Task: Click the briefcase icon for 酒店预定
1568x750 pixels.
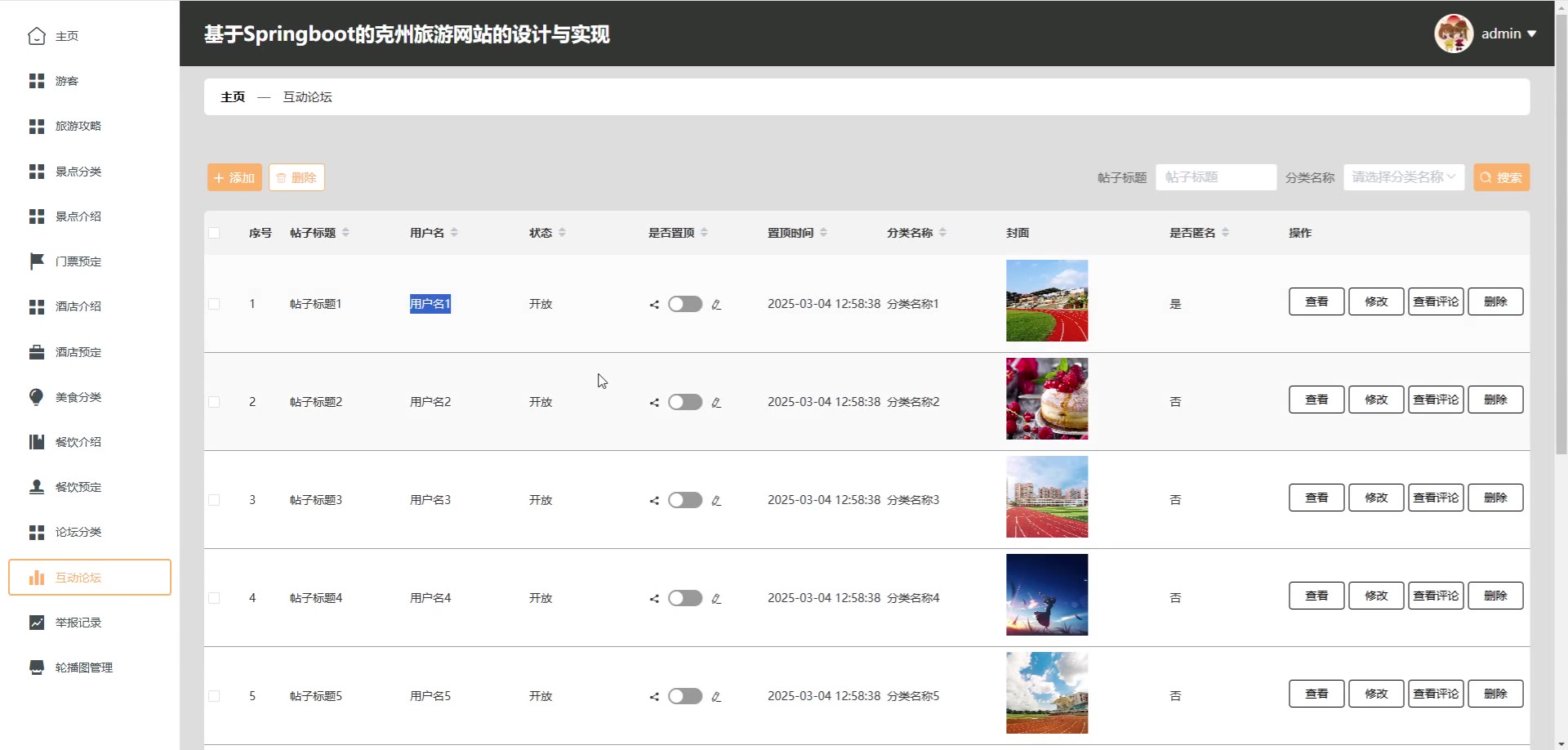Action: tap(37, 352)
